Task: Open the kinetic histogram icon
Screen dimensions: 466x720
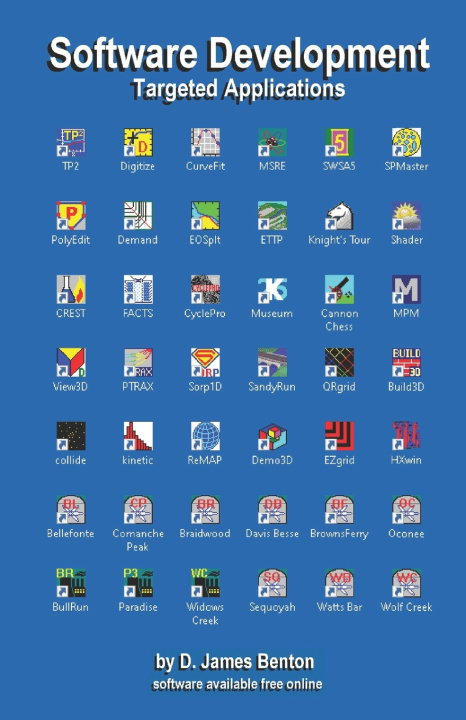Action: pyautogui.click(x=138, y=436)
